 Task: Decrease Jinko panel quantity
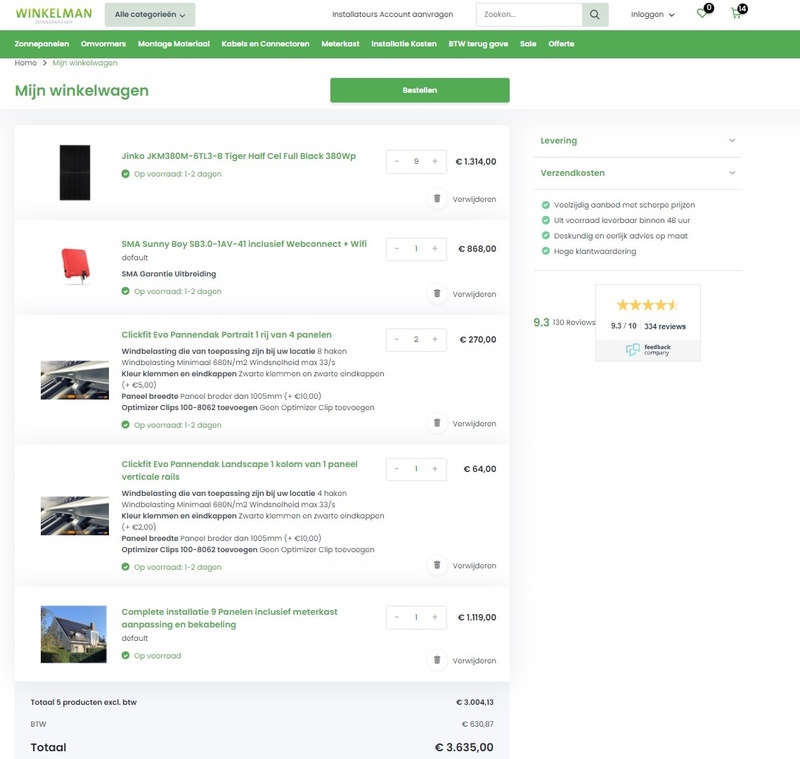point(396,161)
